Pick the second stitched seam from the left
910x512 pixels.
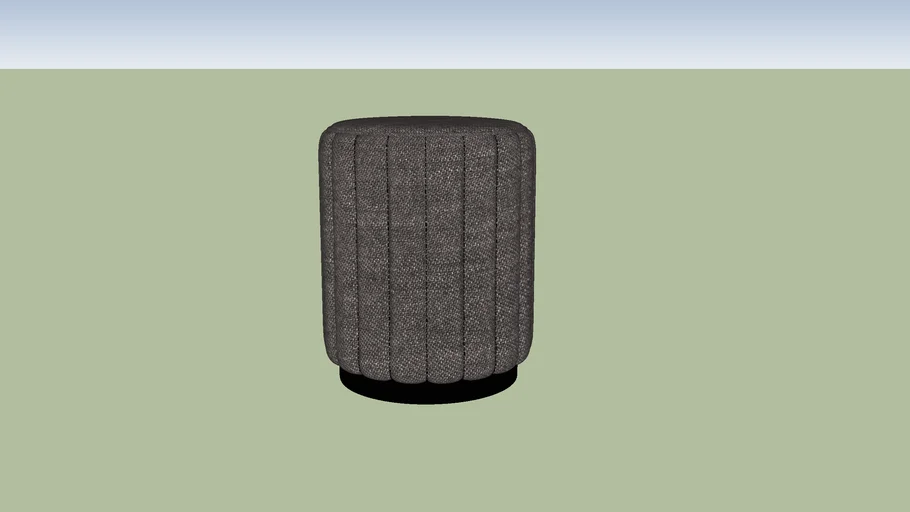click(389, 250)
